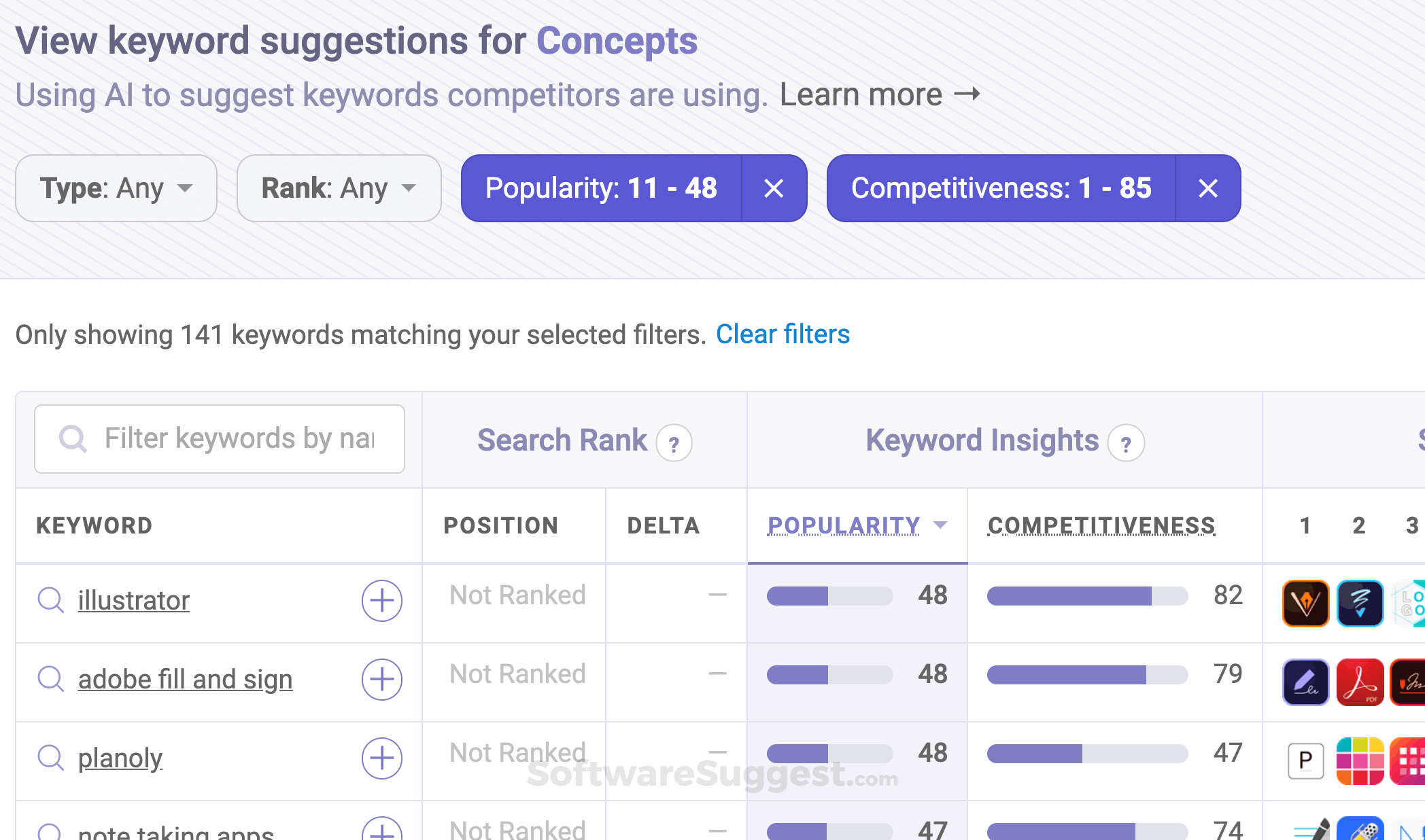Click the search magnifier beside illustrator

pos(49,601)
